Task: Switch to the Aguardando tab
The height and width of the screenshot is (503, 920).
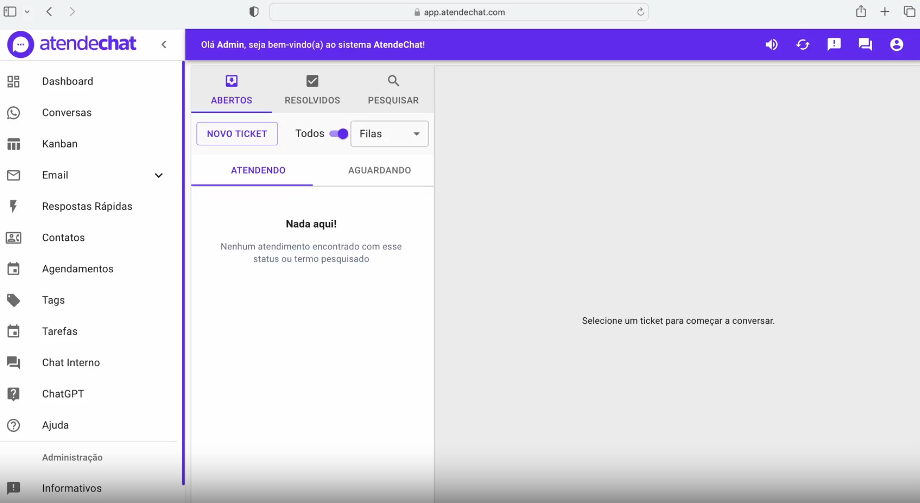Action: pos(379,171)
